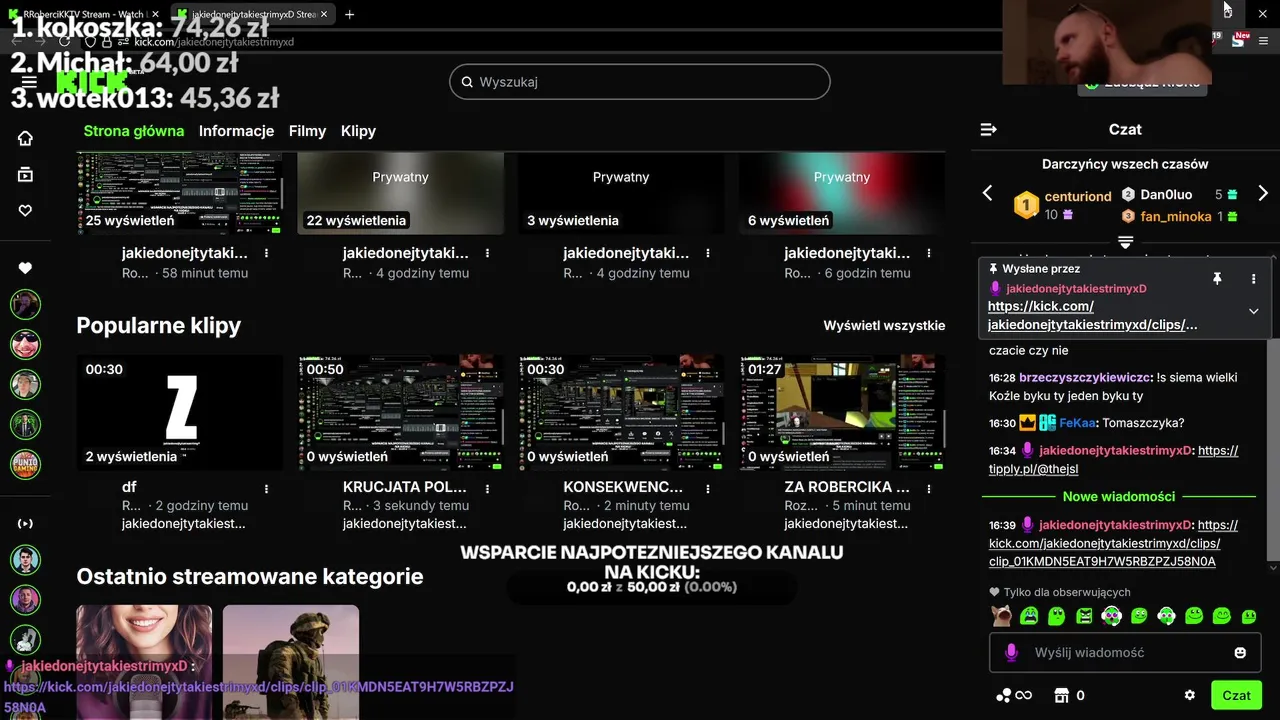Open options for video posted 58 minut temu
1280x720 pixels.
coord(266,253)
